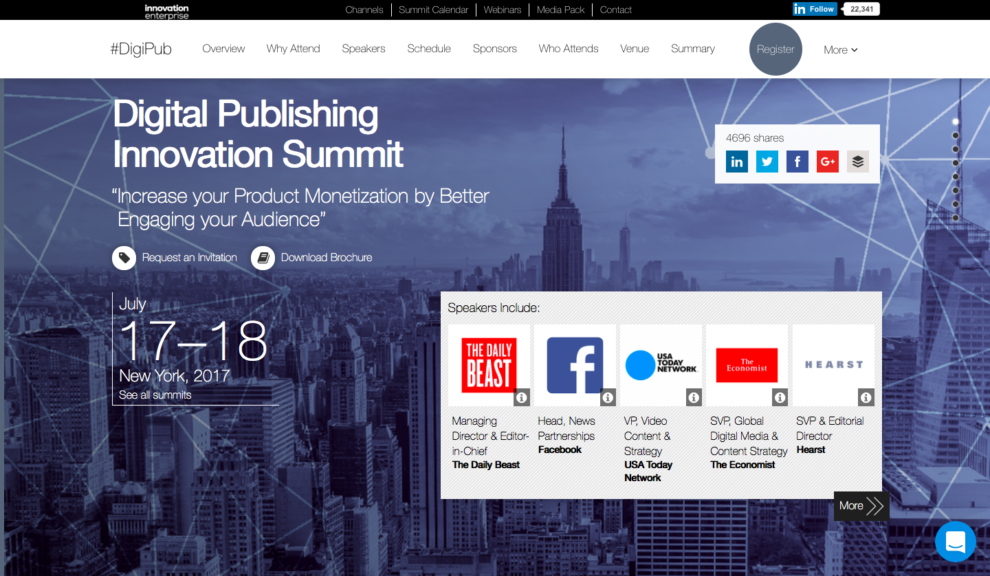Open the More navigation dropdown
This screenshot has height=576, width=990.
point(840,49)
